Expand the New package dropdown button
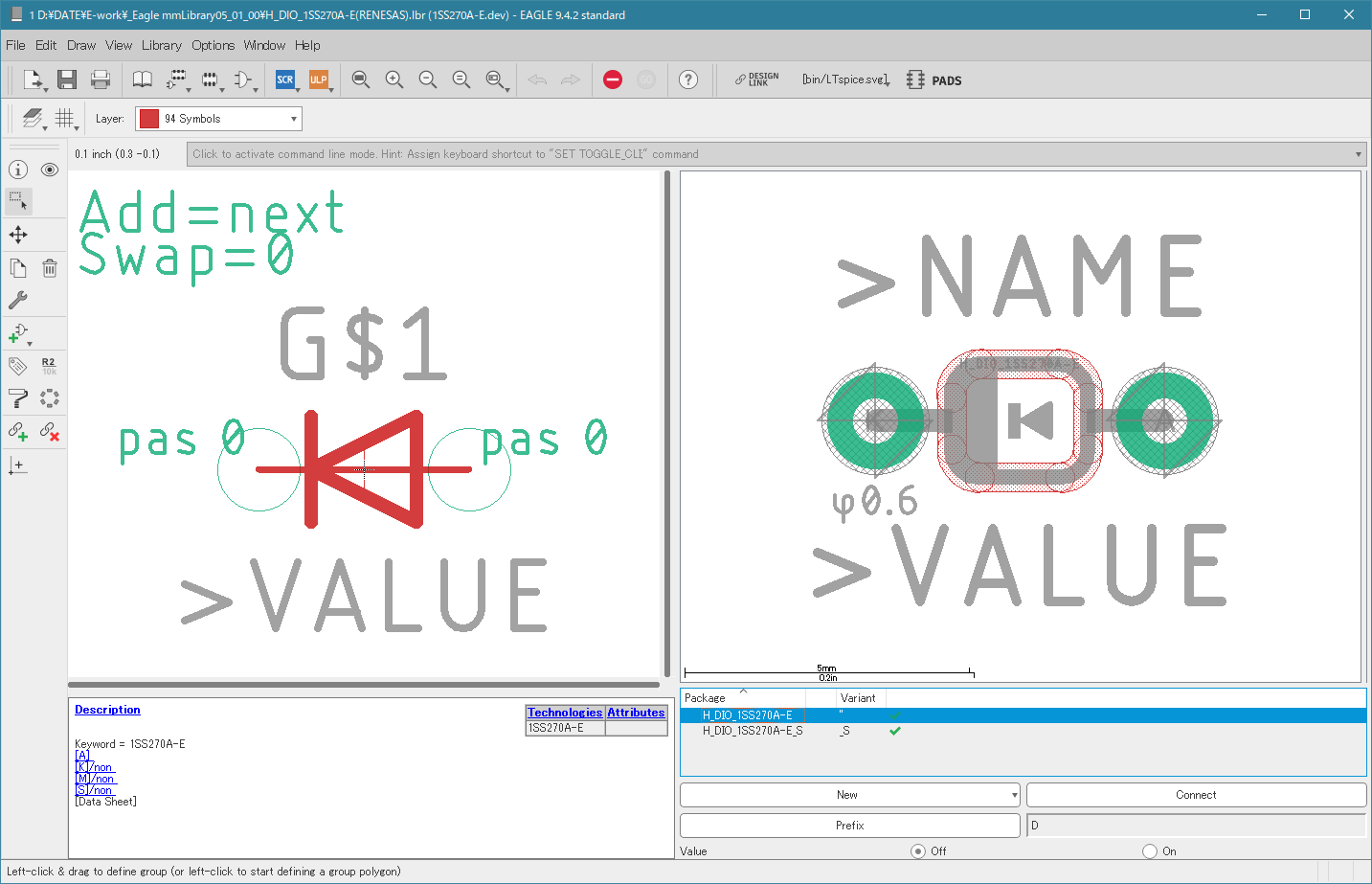The height and width of the screenshot is (884, 1372). [1014, 795]
